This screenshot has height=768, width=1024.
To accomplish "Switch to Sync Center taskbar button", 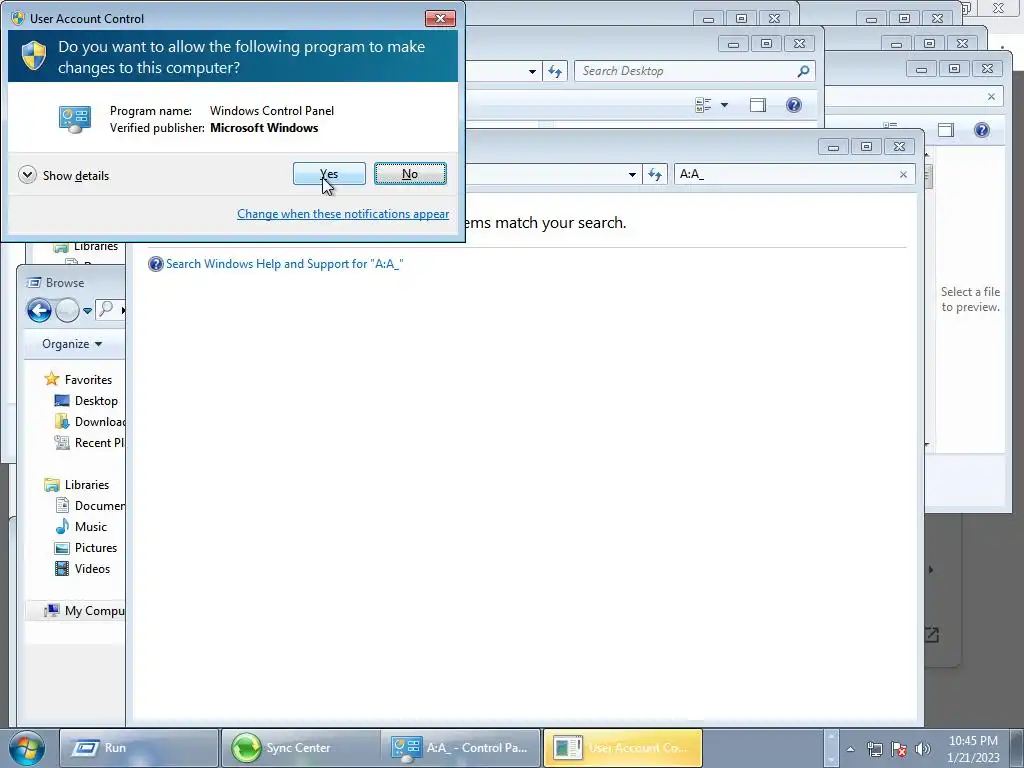I will (x=300, y=748).
